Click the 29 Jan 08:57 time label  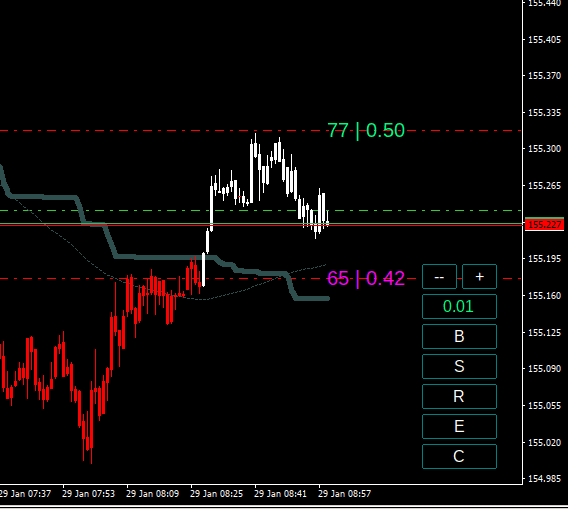[x=344, y=494]
